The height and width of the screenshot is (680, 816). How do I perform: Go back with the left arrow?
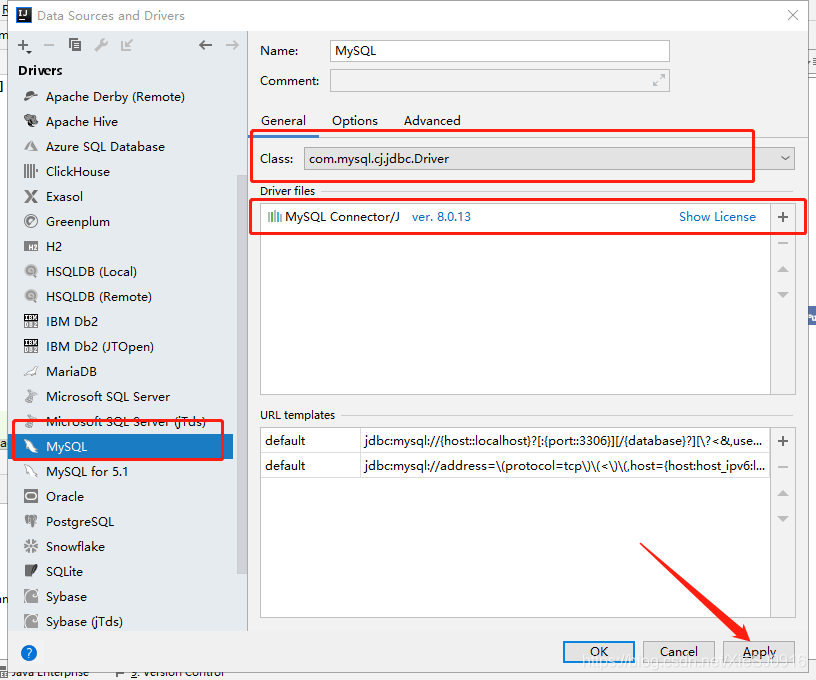point(206,45)
